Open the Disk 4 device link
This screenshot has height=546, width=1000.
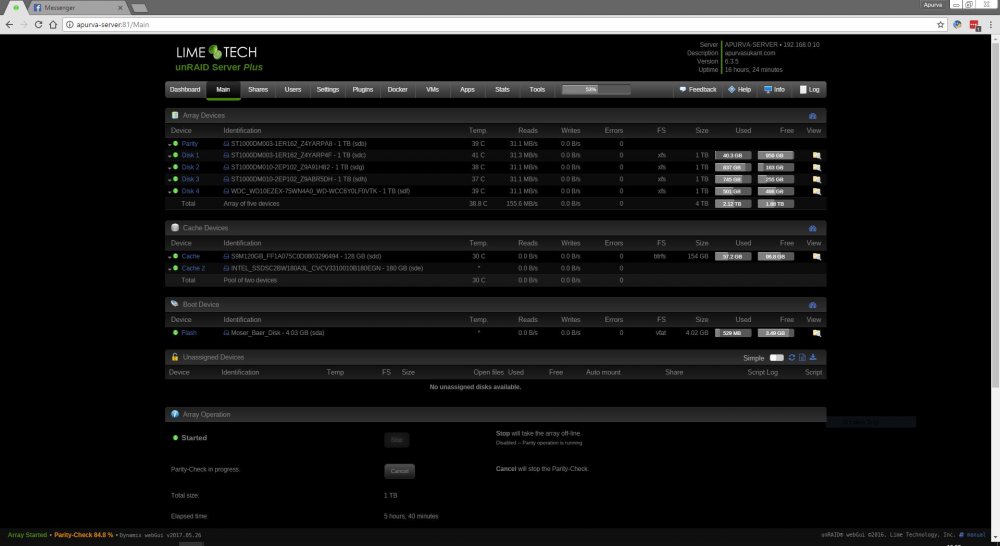[190, 191]
